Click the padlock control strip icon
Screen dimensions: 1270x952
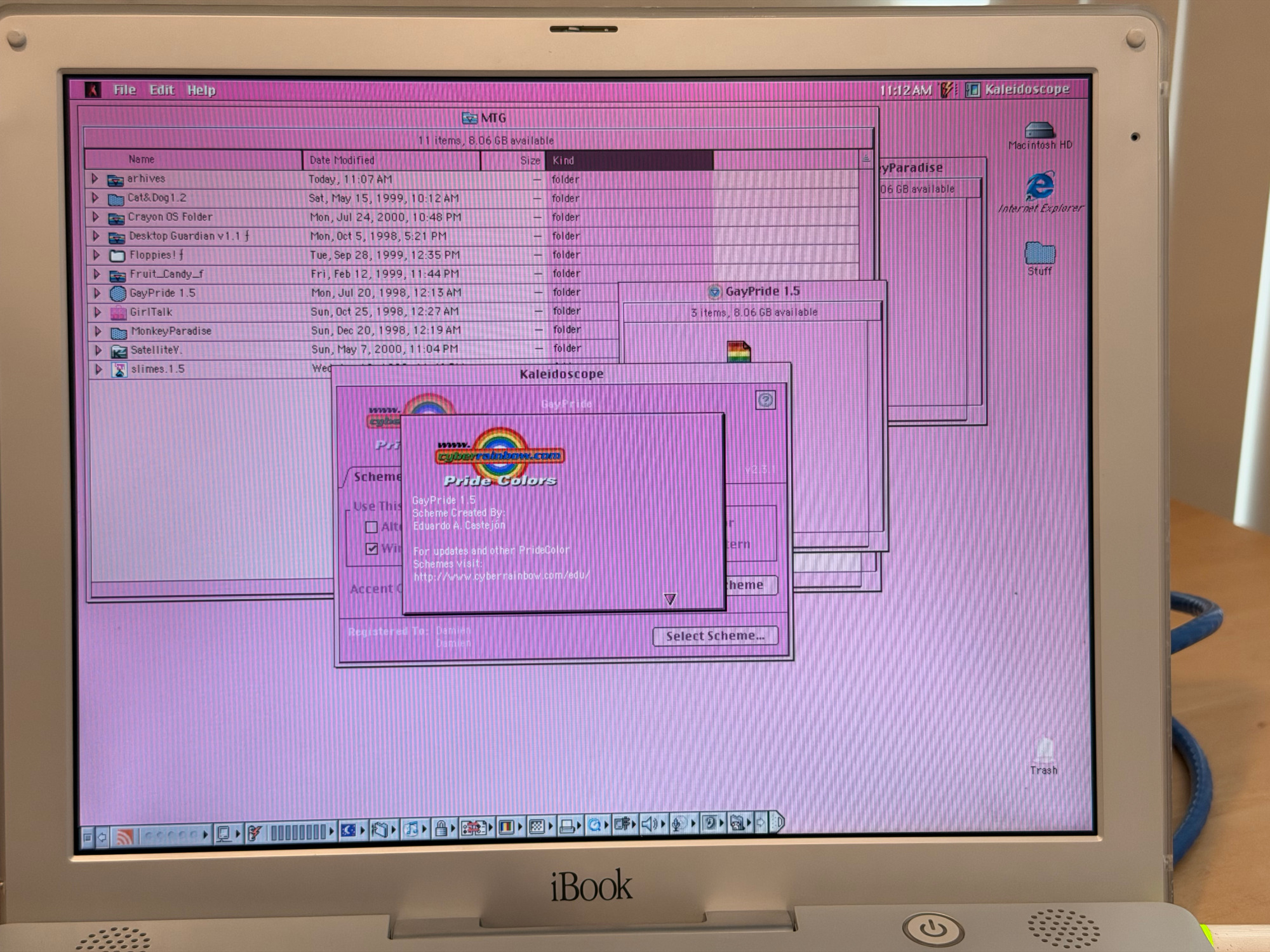pyautogui.click(x=441, y=827)
